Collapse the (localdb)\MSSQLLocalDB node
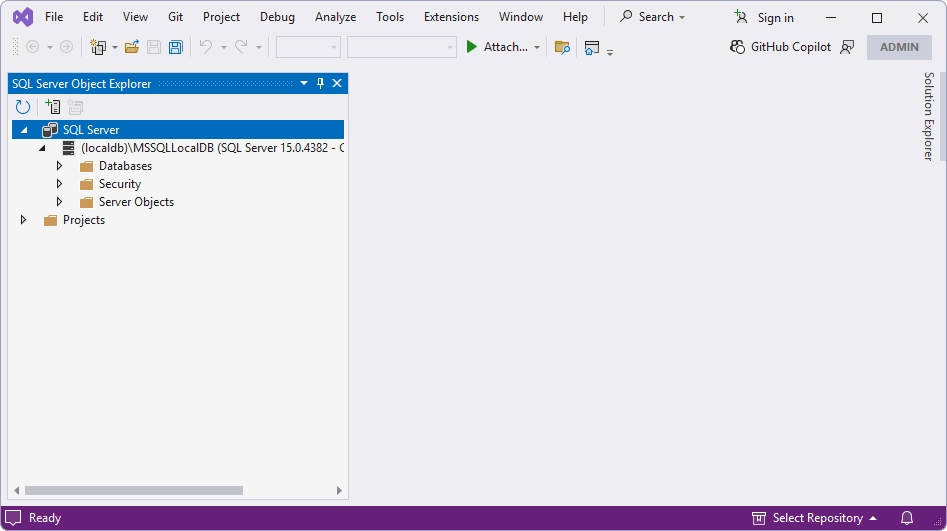The width and height of the screenshot is (947, 531). (x=42, y=148)
